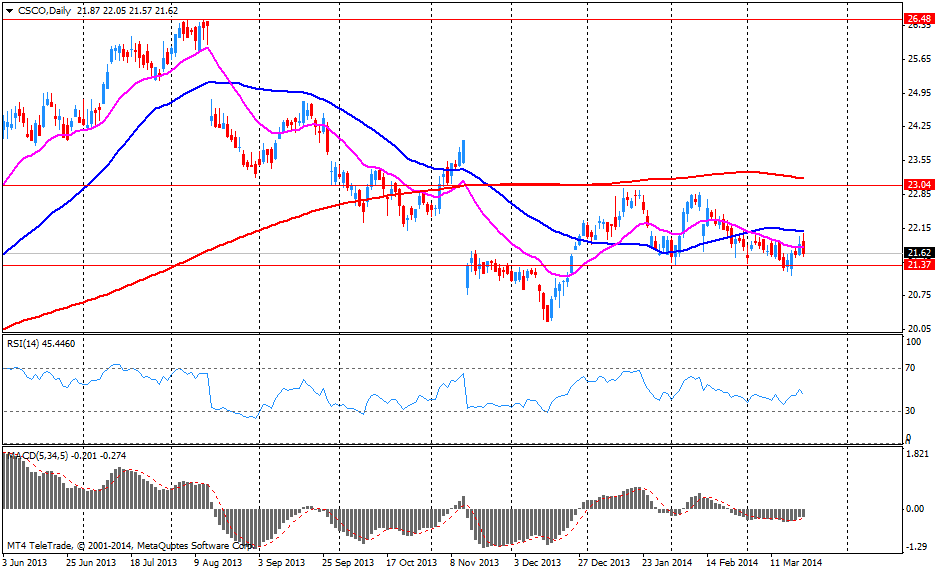Select the horizontal line at 26.48 level
This screenshot has height=571, width=942.
coord(452,19)
